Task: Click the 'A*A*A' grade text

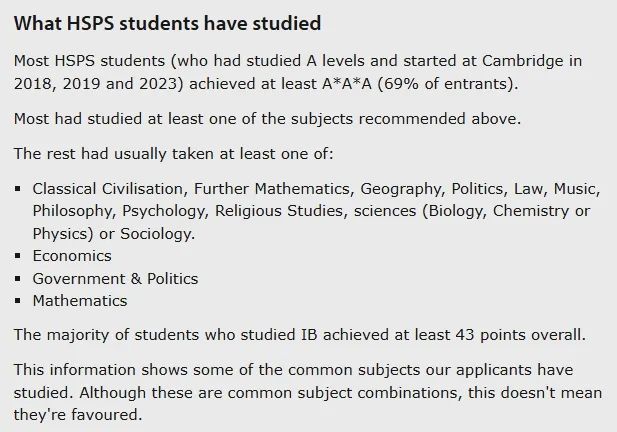Action: (347, 84)
